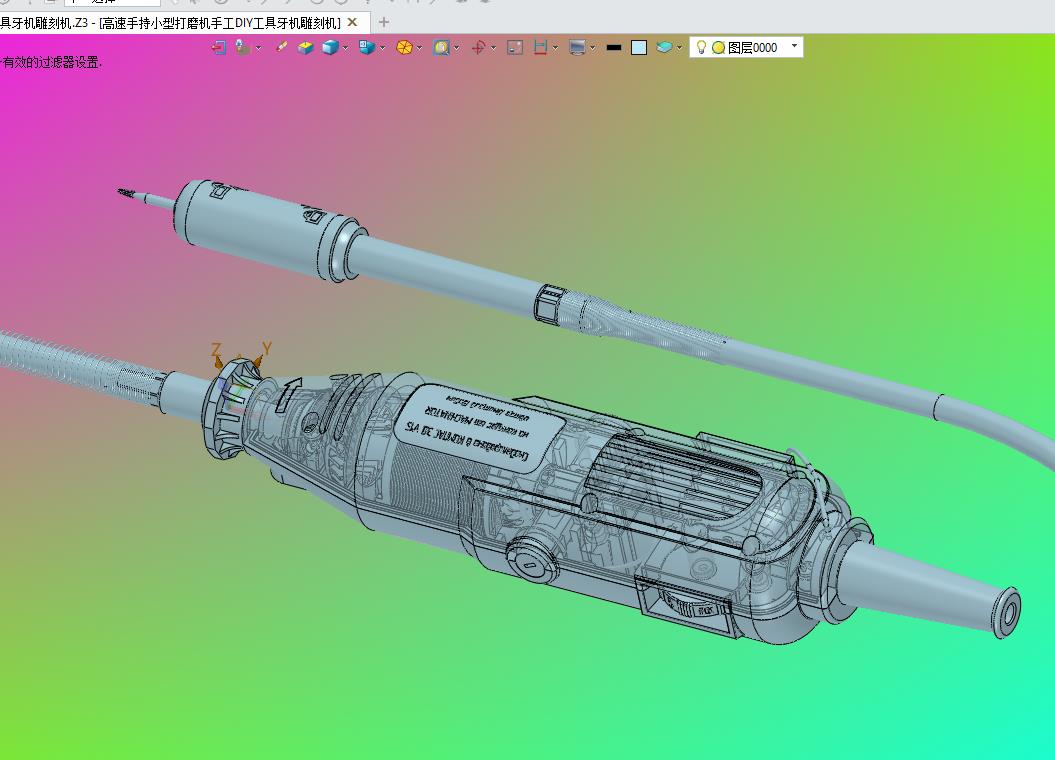Open dropdown next to paint bucket icon
The width and height of the screenshot is (1055, 760).
(x=258, y=48)
